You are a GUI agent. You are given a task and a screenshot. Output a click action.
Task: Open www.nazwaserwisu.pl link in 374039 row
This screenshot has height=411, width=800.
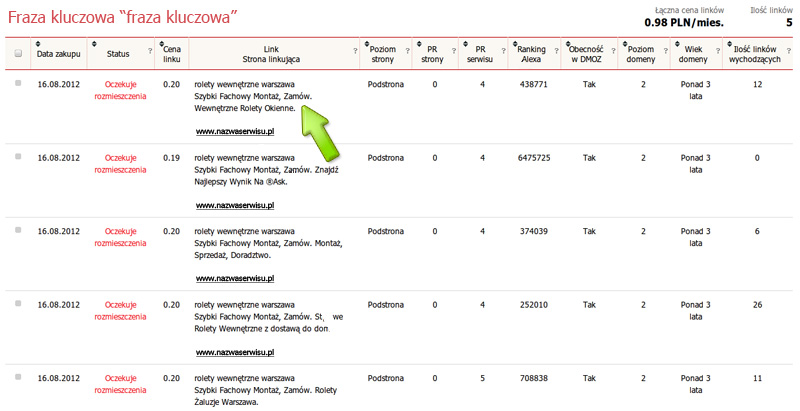(235, 278)
